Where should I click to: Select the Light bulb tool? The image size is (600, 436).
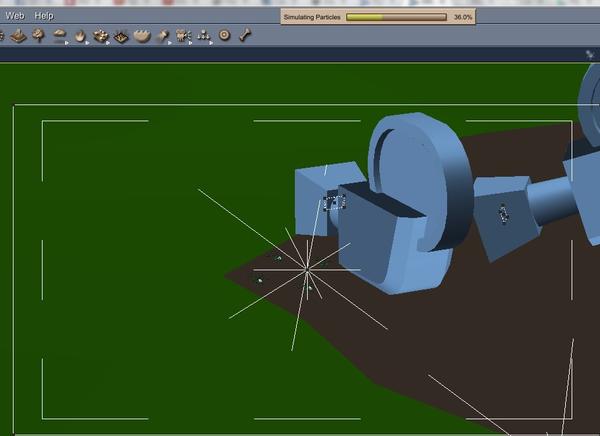tap(163, 36)
